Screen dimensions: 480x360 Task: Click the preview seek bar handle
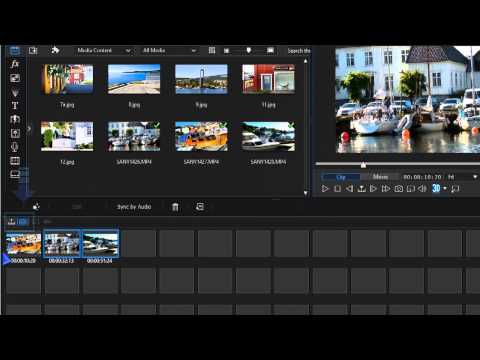pyautogui.click(x=363, y=165)
